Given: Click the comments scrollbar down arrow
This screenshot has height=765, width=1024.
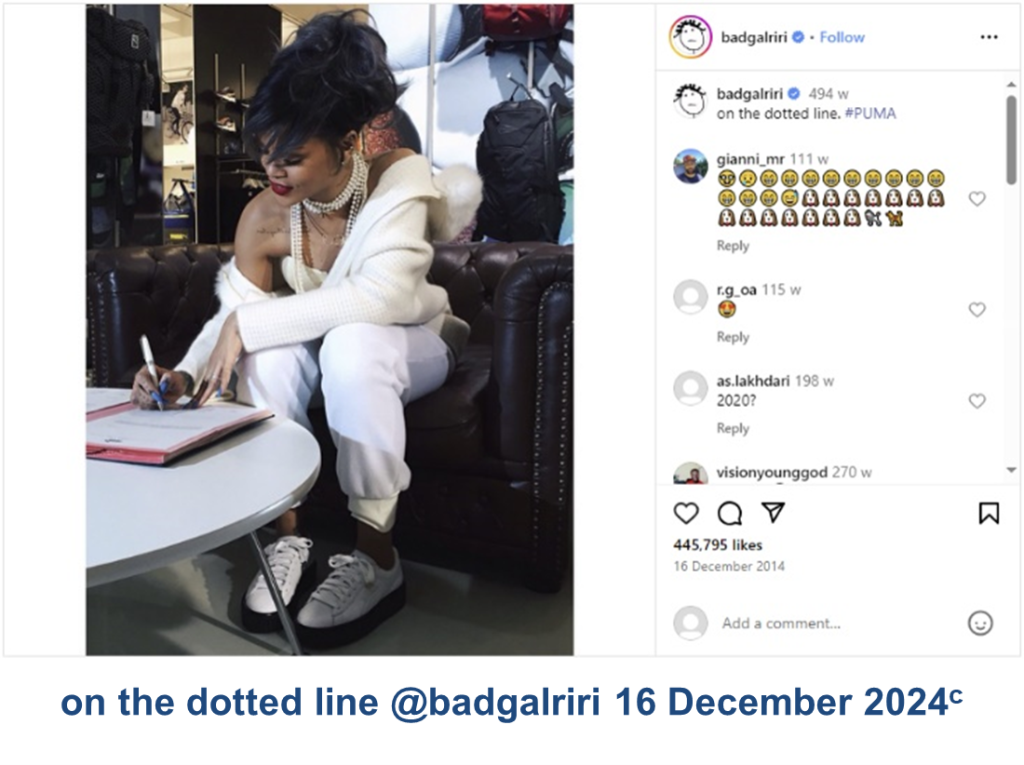Looking at the screenshot, I should pos(1011,470).
